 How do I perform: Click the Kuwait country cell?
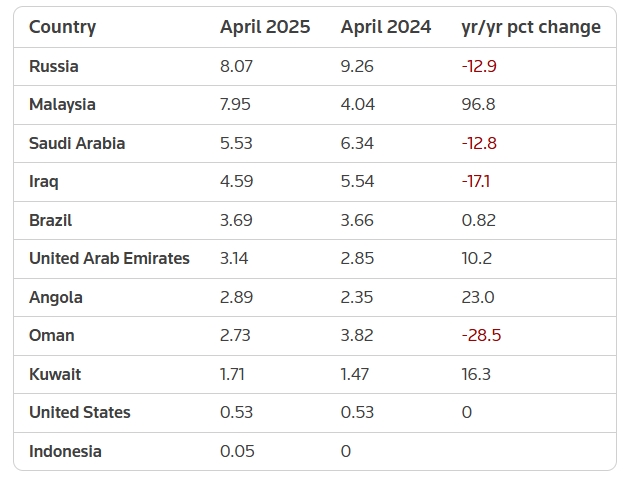55,374
